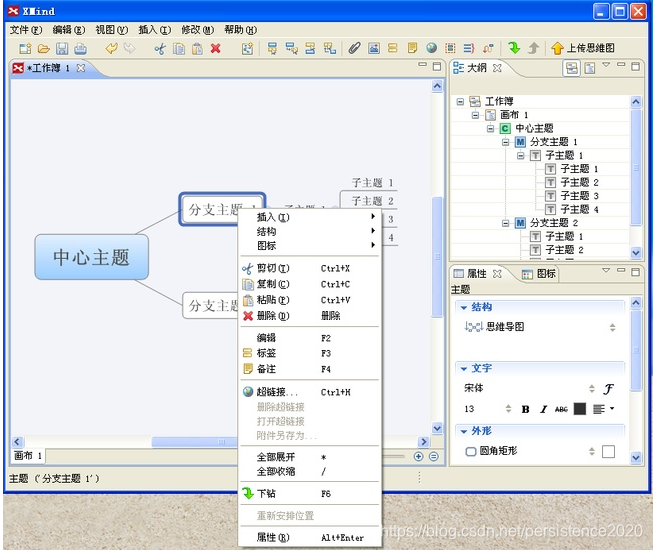
Task: Click the Notes toolbar icon
Action: tap(412, 48)
